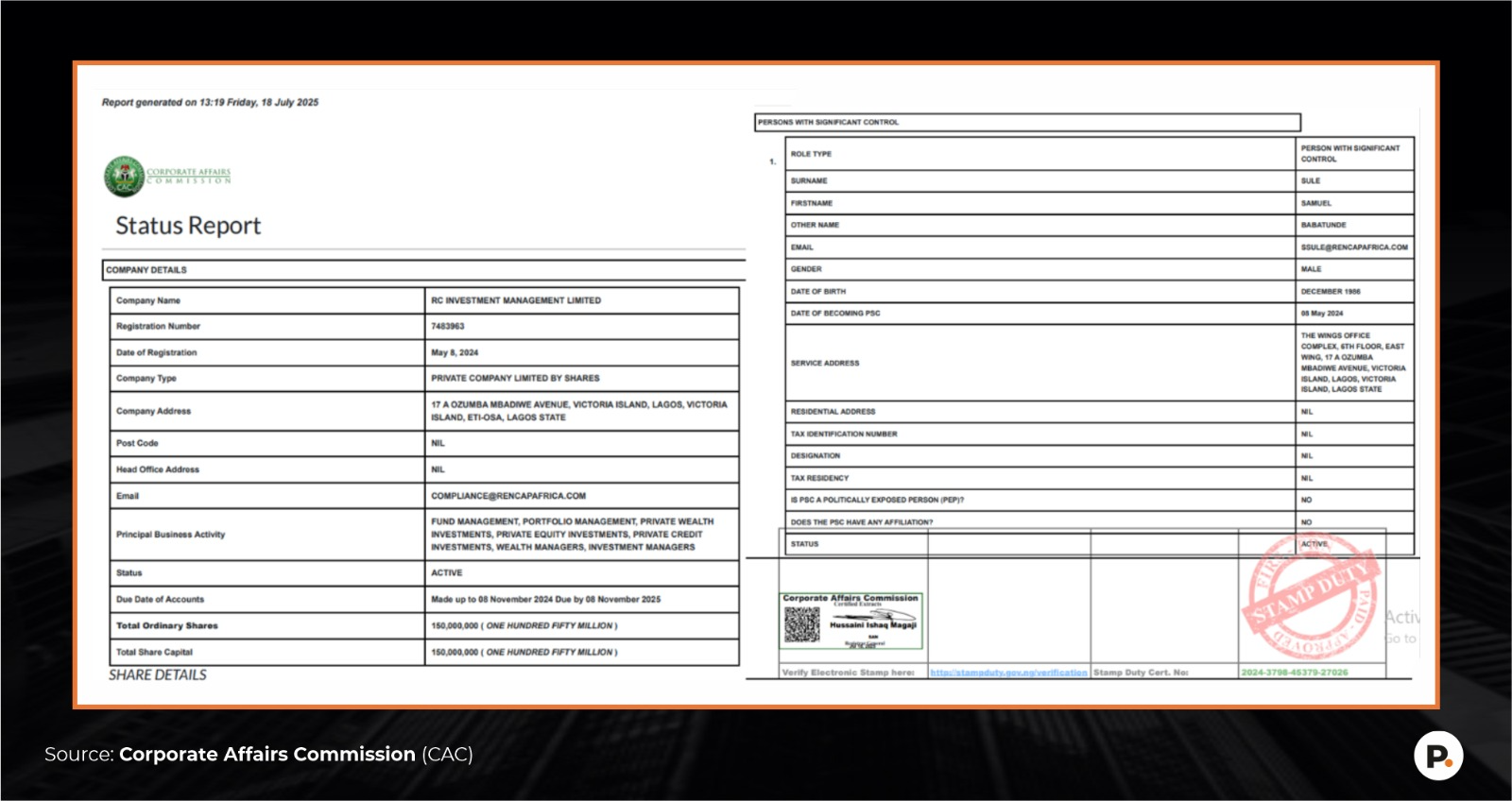Viewport: 1512px width, 801px height.
Task: Select 'PERSON WITH SIGNIFICANT CONTROL' role value
Action: (x=1350, y=154)
